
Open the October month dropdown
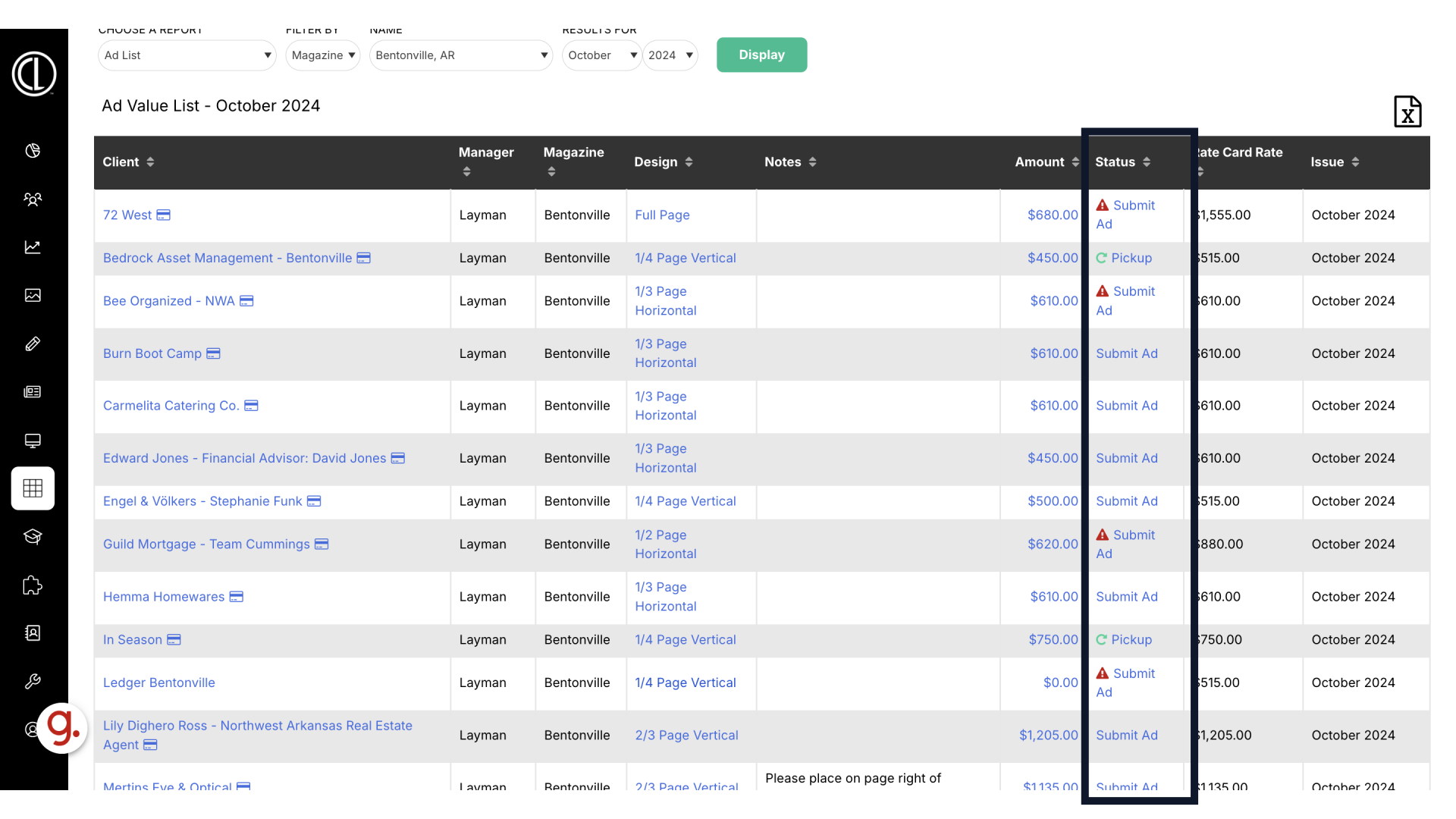(x=602, y=55)
